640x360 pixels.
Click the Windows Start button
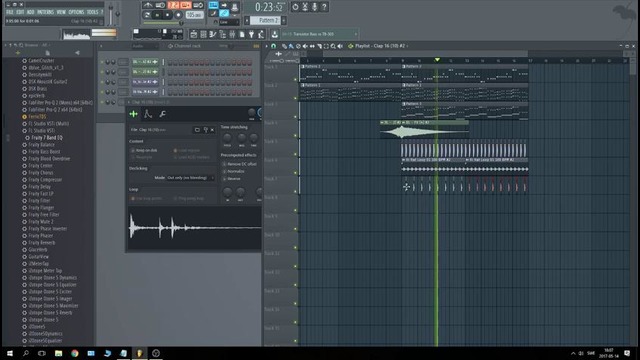click(x=9, y=353)
